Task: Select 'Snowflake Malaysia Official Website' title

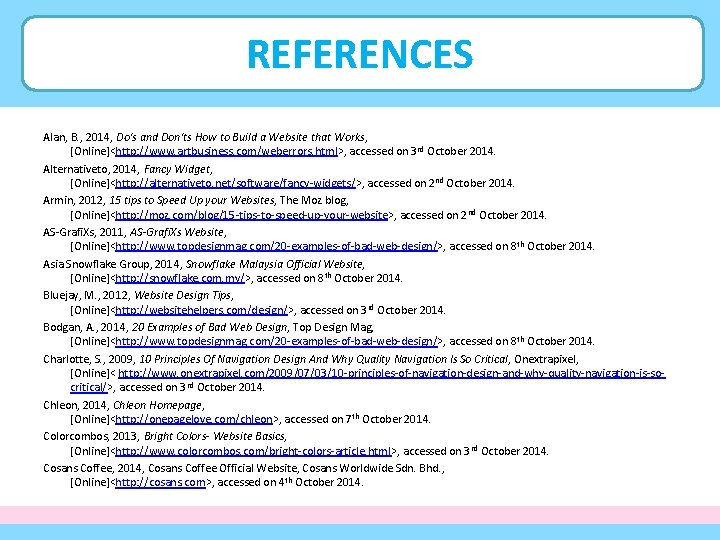Action: pyautogui.click(x=274, y=264)
